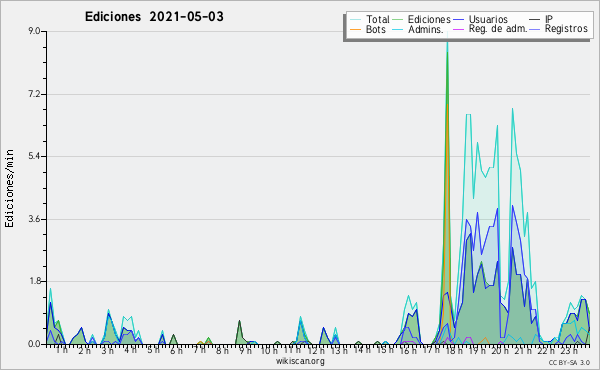This screenshot has height=370, width=600.
Task: Click the '5.4' y-axis value
Action: click(34, 156)
